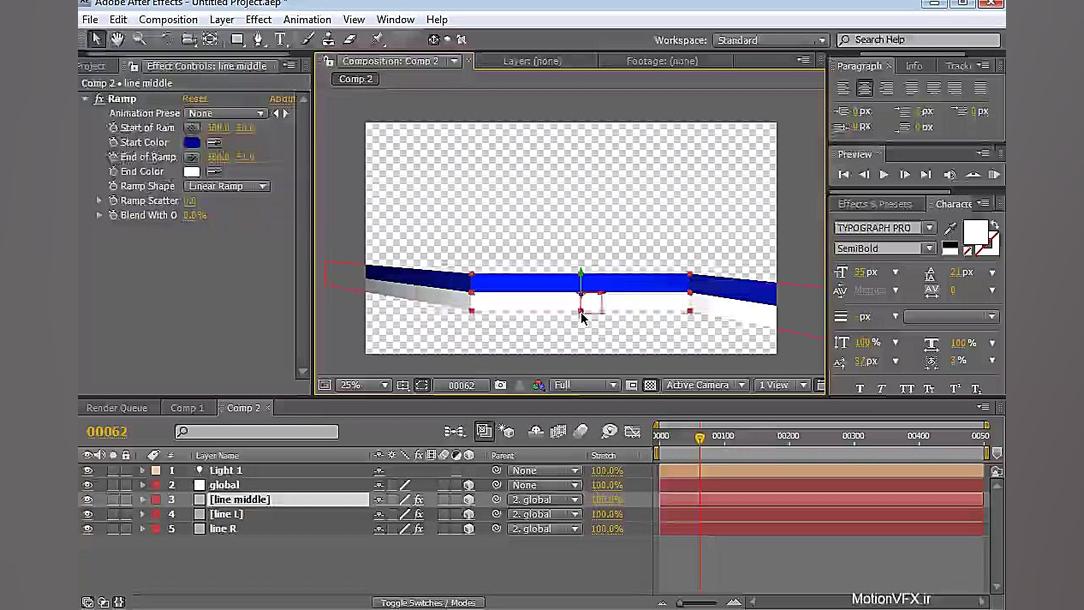Click the eyedropper in Character panel

tap(950, 228)
